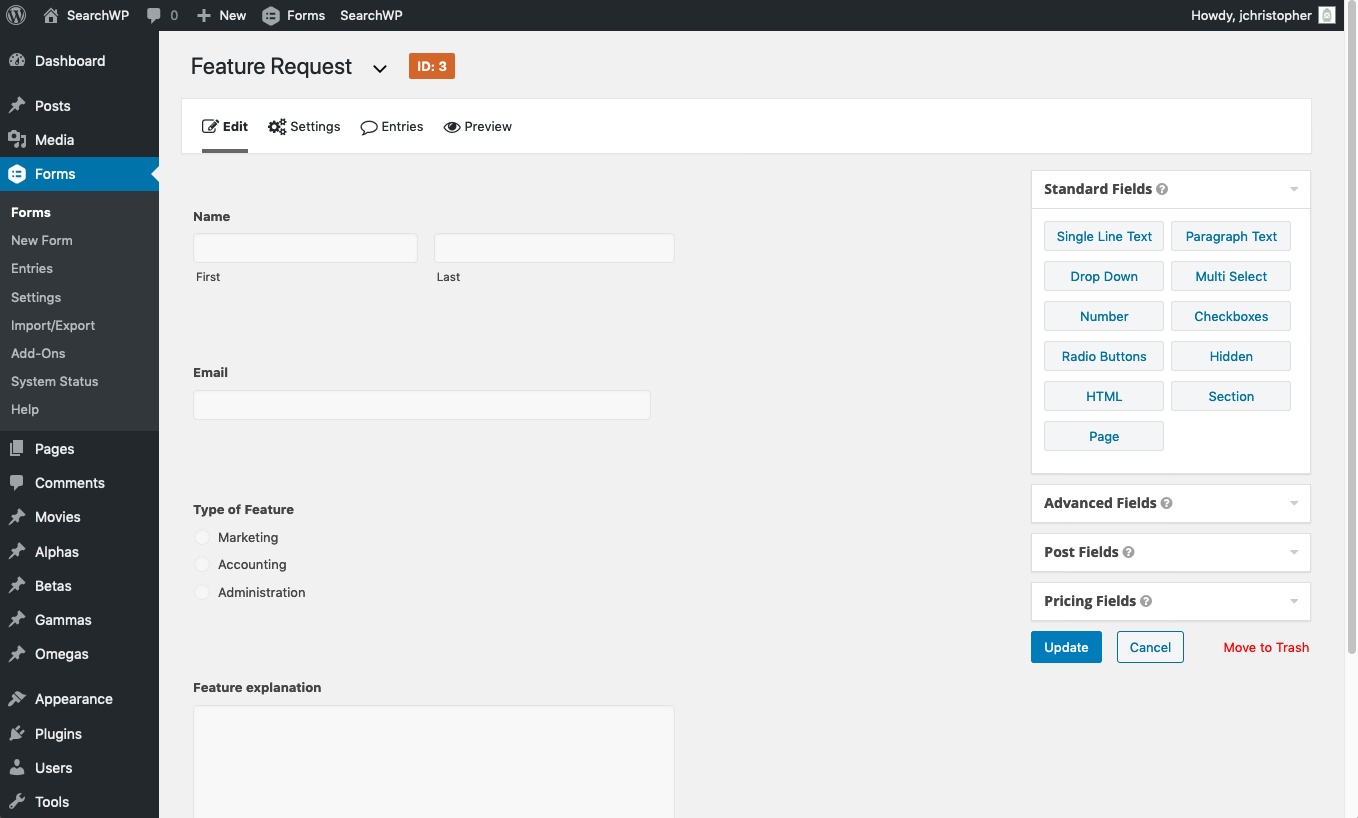Image resolution: width=1358 pixels, height=818 pixels.
Task: Click the help icon beside Post Fields
Action: point(1129,552)
